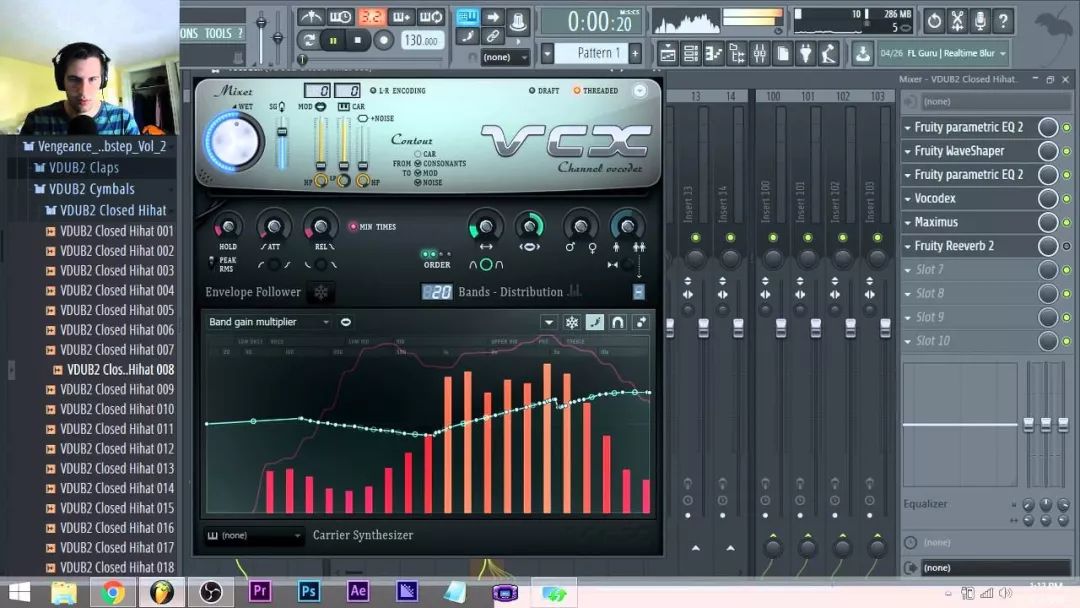Pause playback with the transport pause button
The height and width of the screenshot is (608, 1080).
tap(333, 41)
